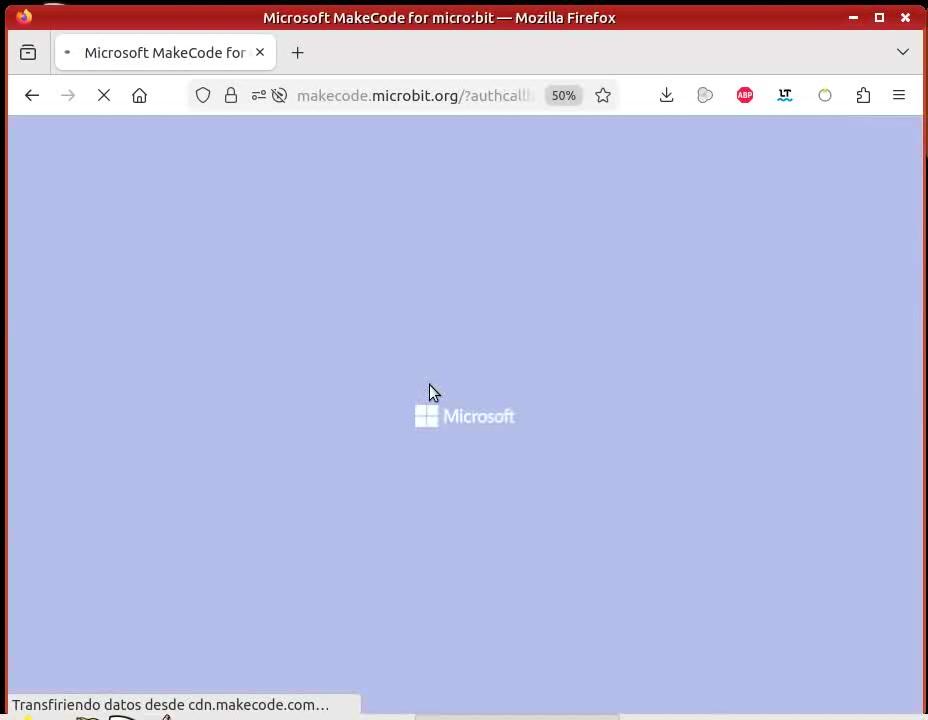Click the green circle extension icon
The height and width of the screenshot is (720, 928).
tap(824, 95)
